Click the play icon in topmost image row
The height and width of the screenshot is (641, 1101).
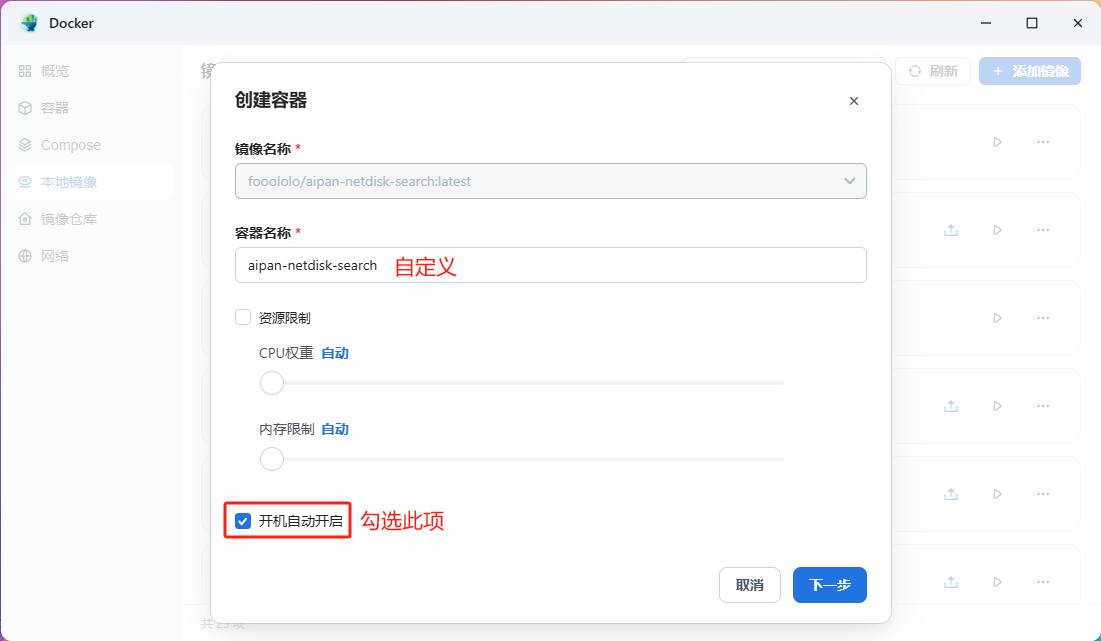998,142
